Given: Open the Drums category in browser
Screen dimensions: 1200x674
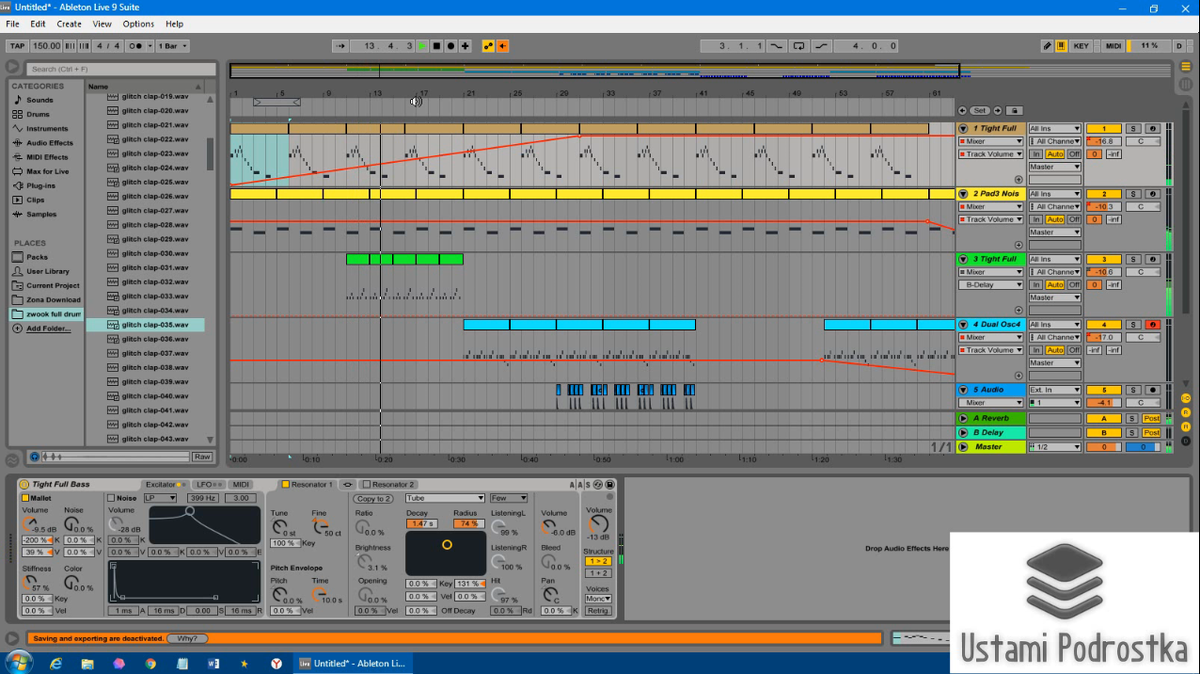Looking at the screenshot, I should coord(37,114).
